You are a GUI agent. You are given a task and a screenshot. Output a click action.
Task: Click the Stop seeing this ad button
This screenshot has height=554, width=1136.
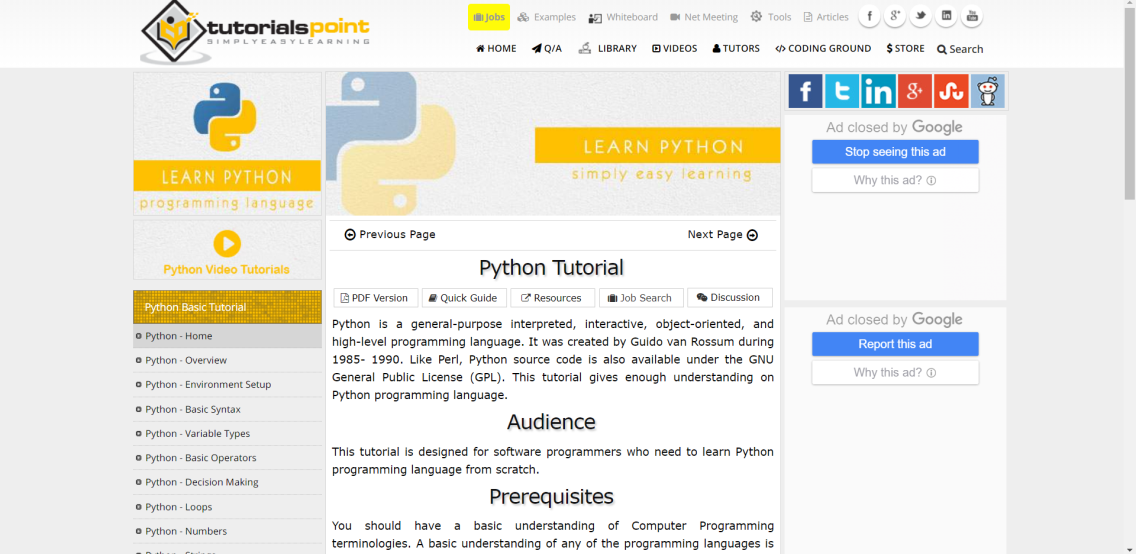[895, 152]
